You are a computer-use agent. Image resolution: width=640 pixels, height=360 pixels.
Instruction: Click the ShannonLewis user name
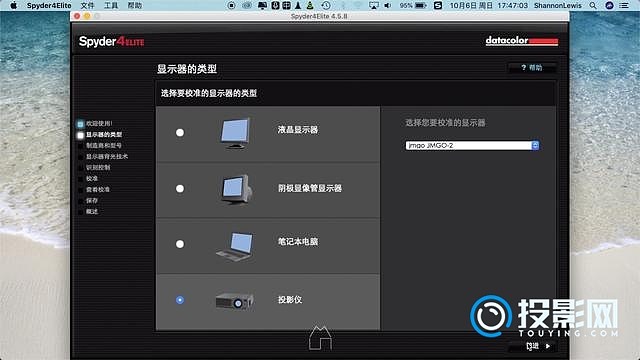[558, 5]
